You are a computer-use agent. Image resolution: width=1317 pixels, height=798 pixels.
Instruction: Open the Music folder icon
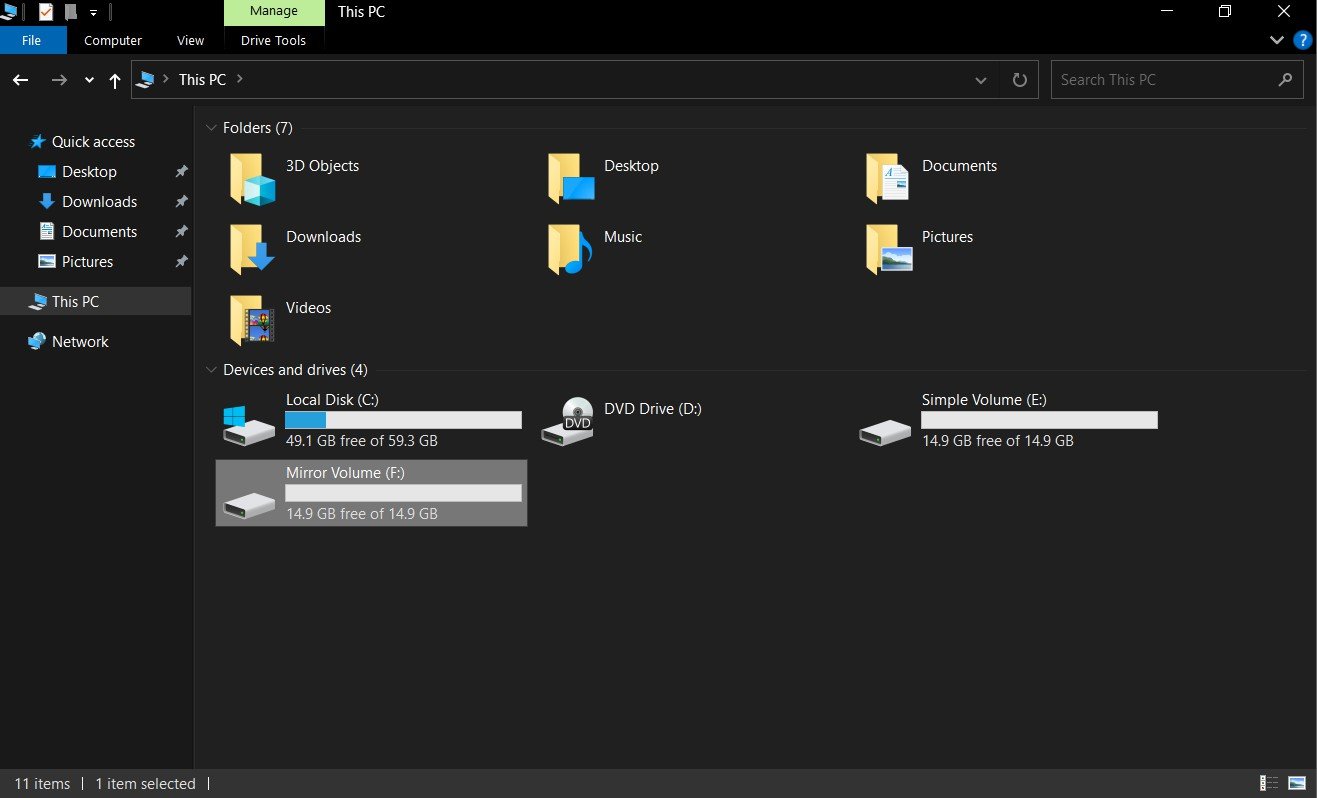[571, 250]
